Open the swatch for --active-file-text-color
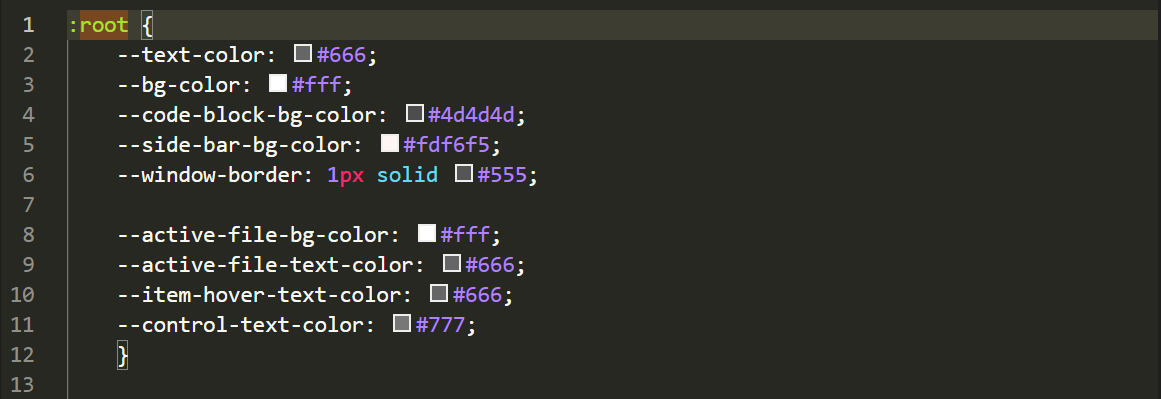 (452, 263)
